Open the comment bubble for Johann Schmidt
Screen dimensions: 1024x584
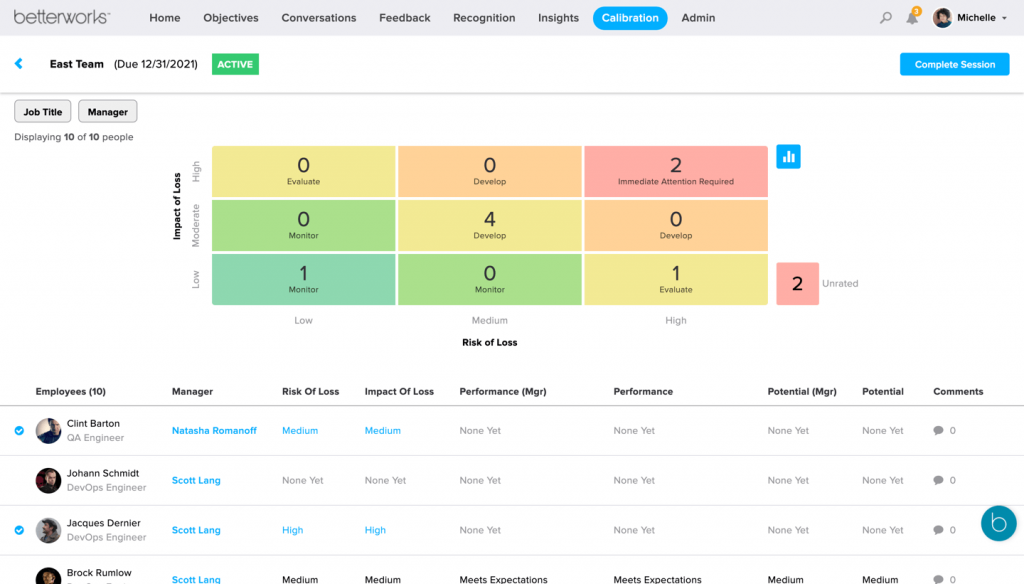tap(936, 480)
